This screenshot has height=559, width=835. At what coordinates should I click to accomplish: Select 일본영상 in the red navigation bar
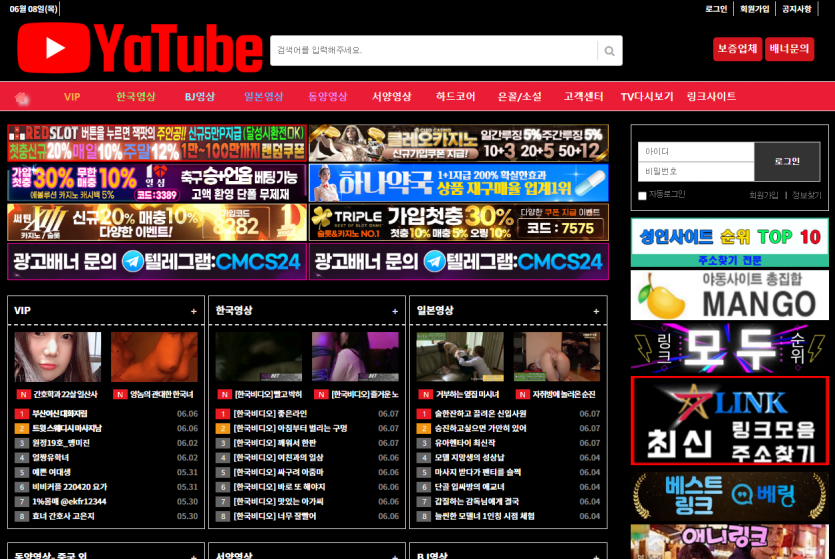point(264,97)
